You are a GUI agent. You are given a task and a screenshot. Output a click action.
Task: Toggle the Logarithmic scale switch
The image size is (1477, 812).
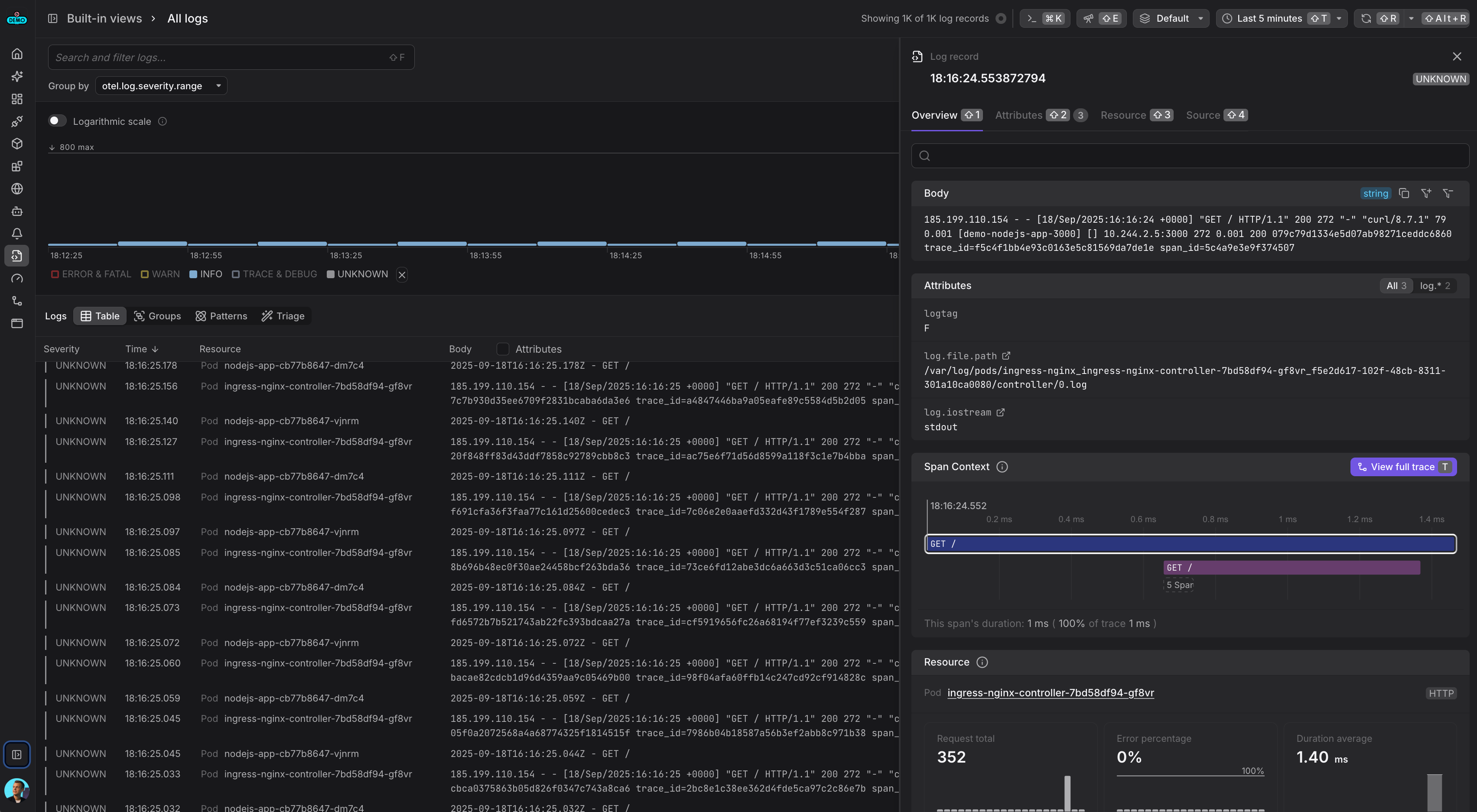click(x=57, y=120)
